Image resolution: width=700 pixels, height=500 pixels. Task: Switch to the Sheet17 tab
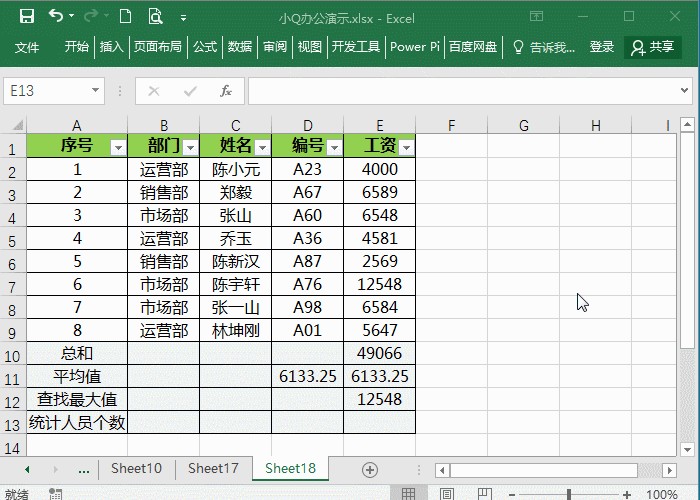coord(213,468)
